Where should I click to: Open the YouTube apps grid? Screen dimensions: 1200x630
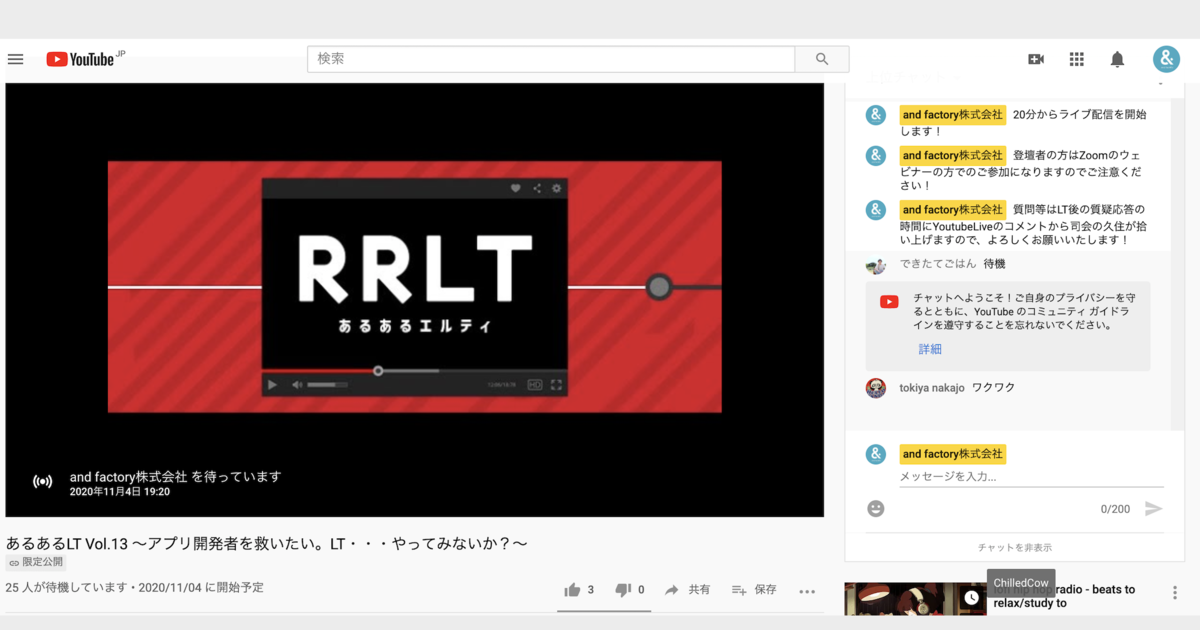tap(1077, 59)
